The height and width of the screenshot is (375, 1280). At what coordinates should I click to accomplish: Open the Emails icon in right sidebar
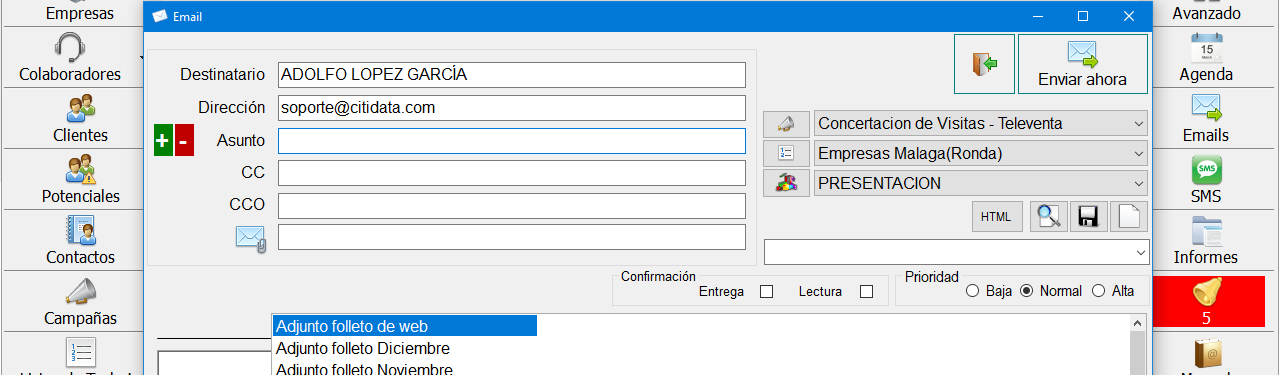click(1206, 108)
